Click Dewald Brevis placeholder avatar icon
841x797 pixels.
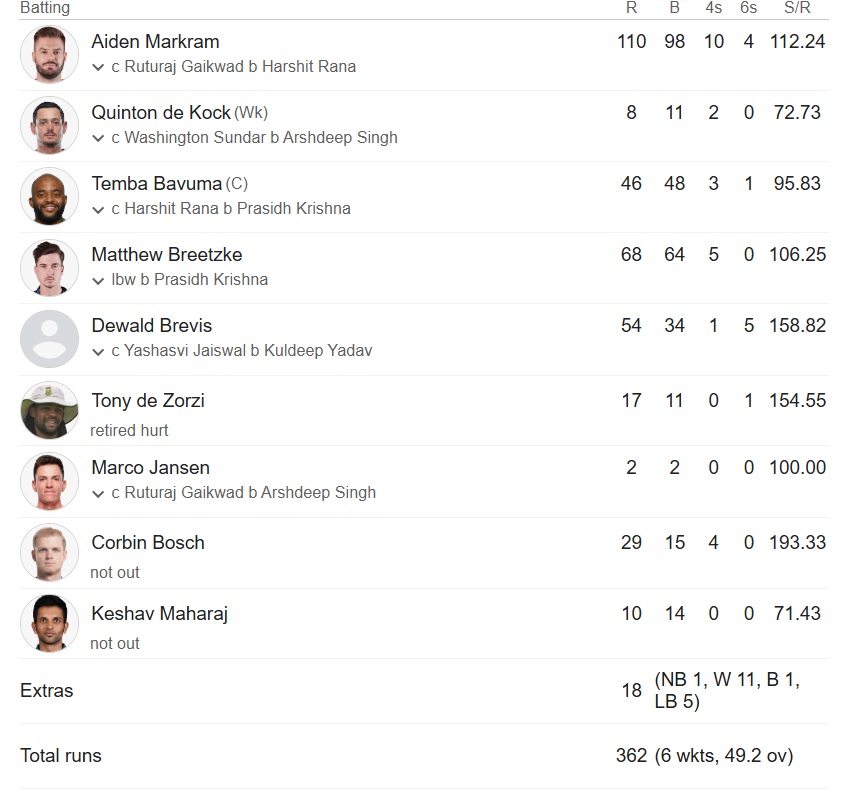pyautogui.click(x=49, y=339)
